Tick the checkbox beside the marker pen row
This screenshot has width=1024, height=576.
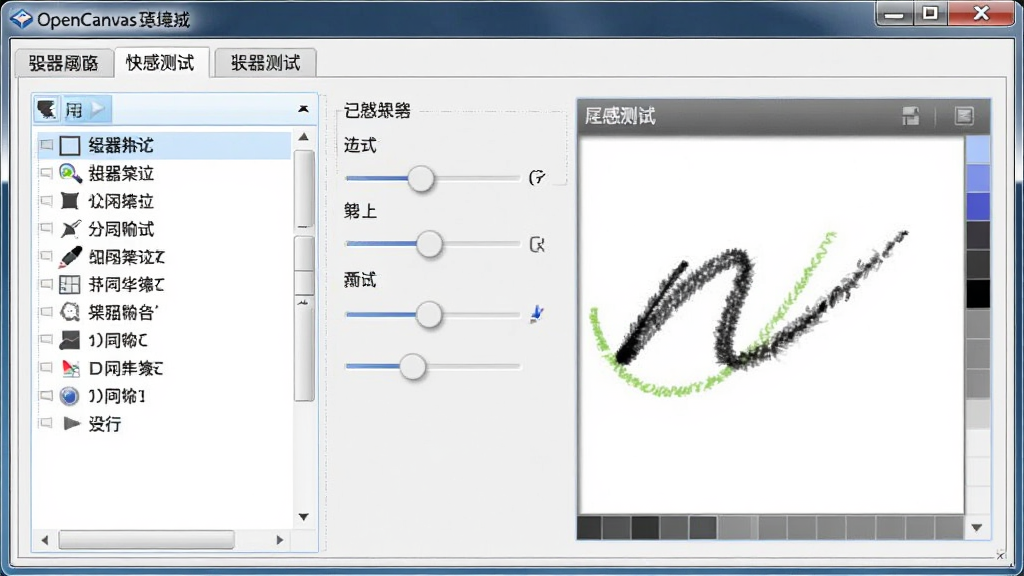(46, 257)
